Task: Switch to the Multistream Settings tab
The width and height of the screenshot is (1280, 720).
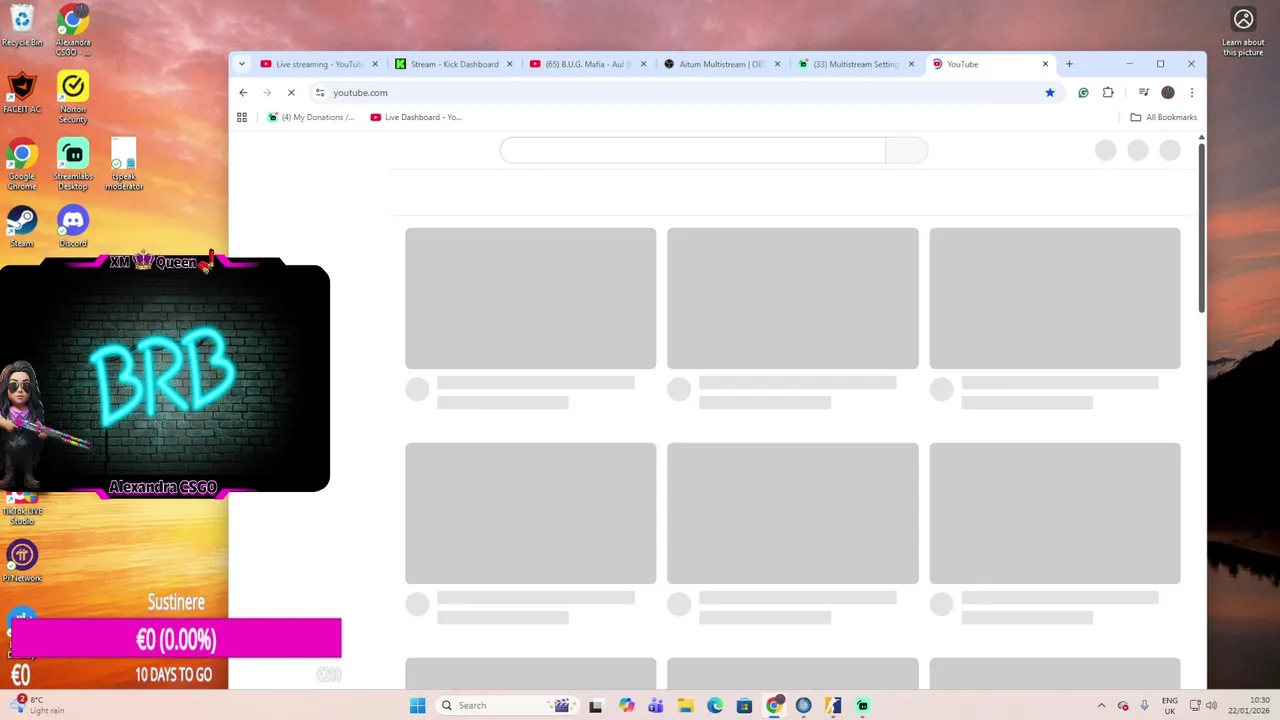Action: 856,64
